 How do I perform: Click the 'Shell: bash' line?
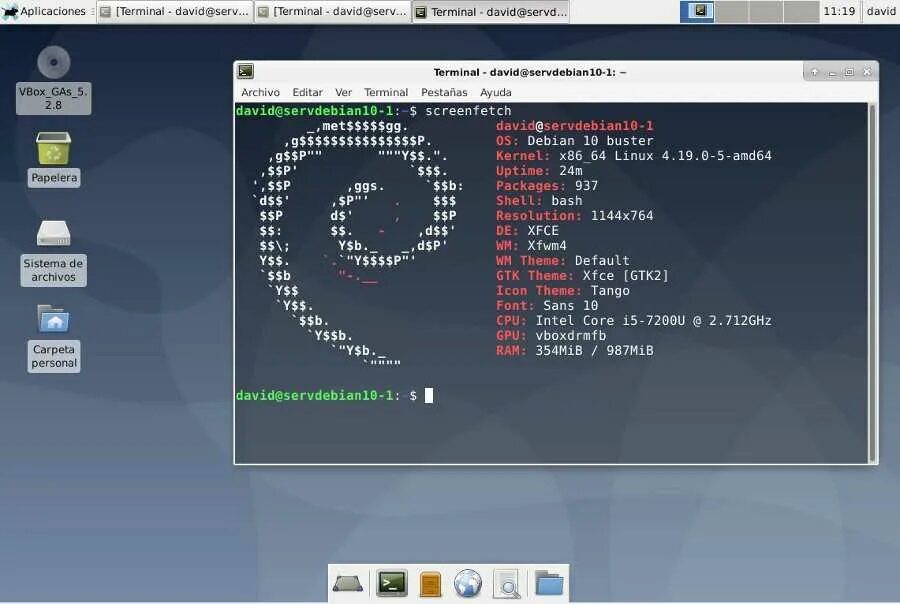coord(539,200)
